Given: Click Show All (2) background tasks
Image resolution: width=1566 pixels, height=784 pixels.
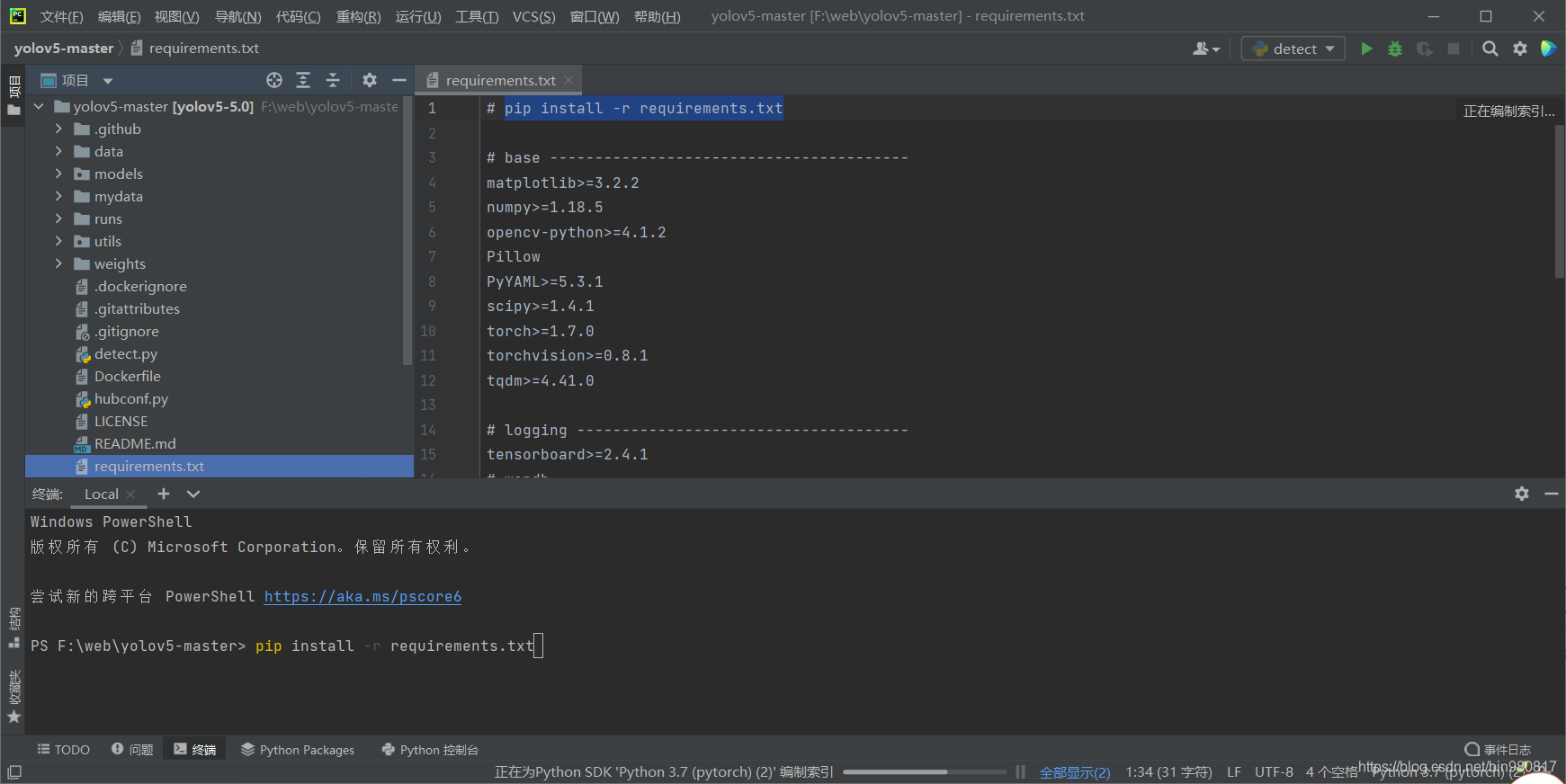Looking at the screenshot, I should 1075,771.
